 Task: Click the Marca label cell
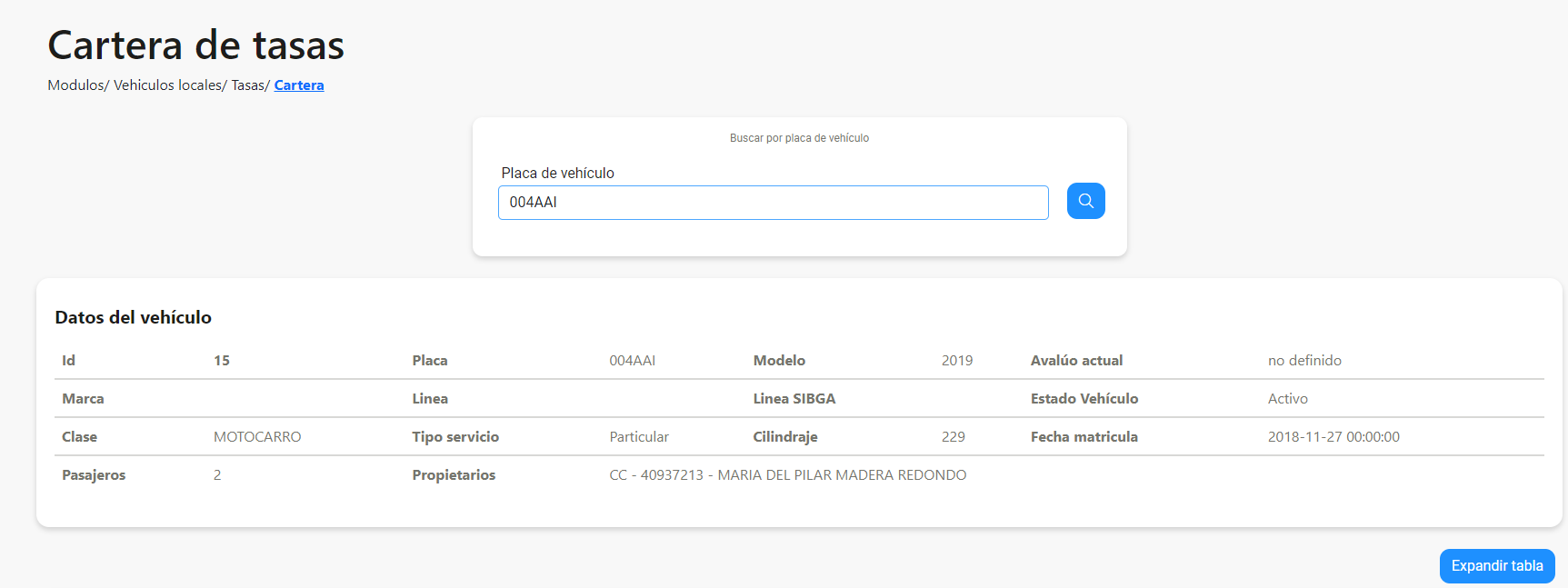click(x=83, y=399)
